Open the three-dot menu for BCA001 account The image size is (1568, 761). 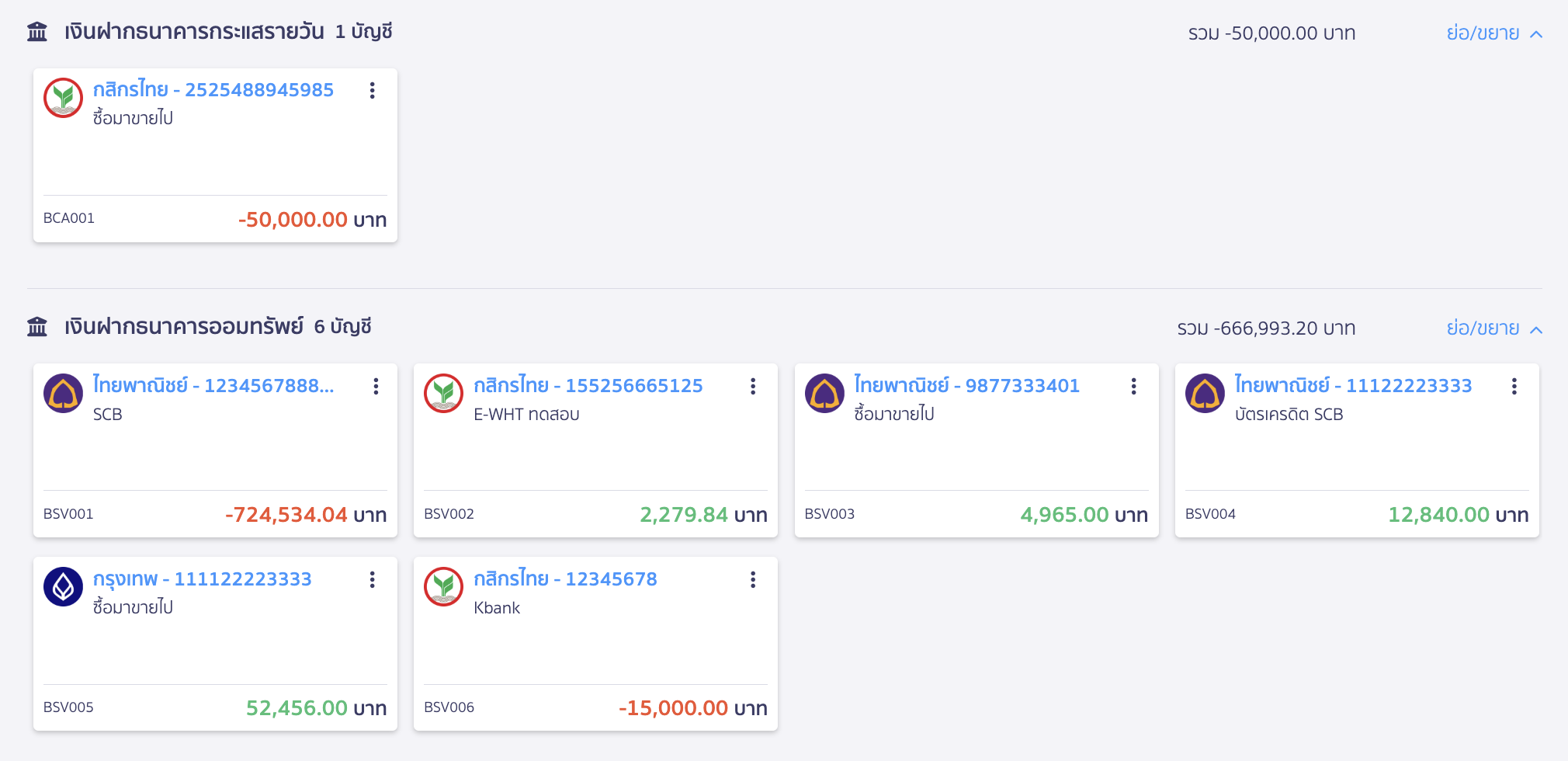[373, 91]
